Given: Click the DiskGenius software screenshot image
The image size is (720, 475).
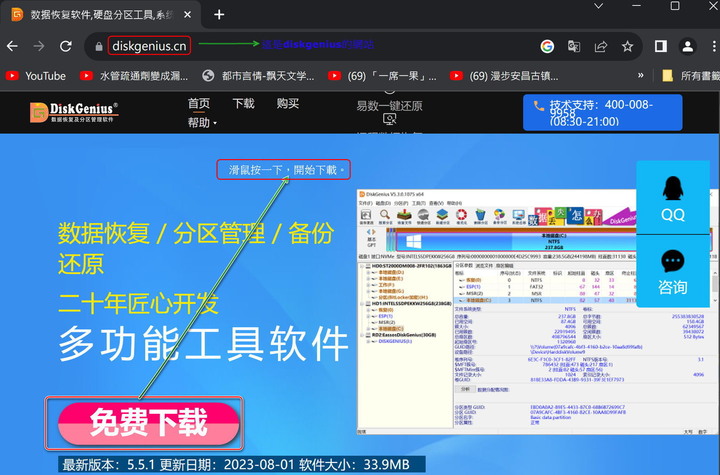Looking at the screenshot, I should [537, 311].
